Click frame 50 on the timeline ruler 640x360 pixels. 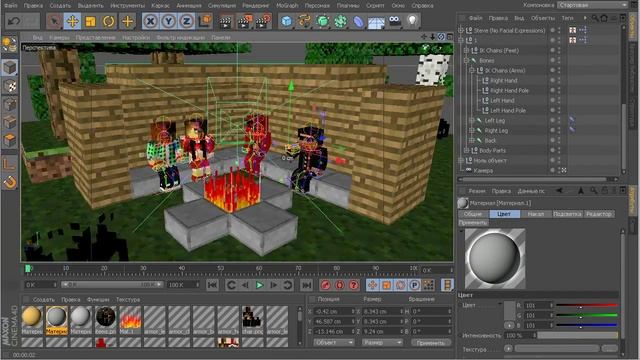(x=220, y=269)
